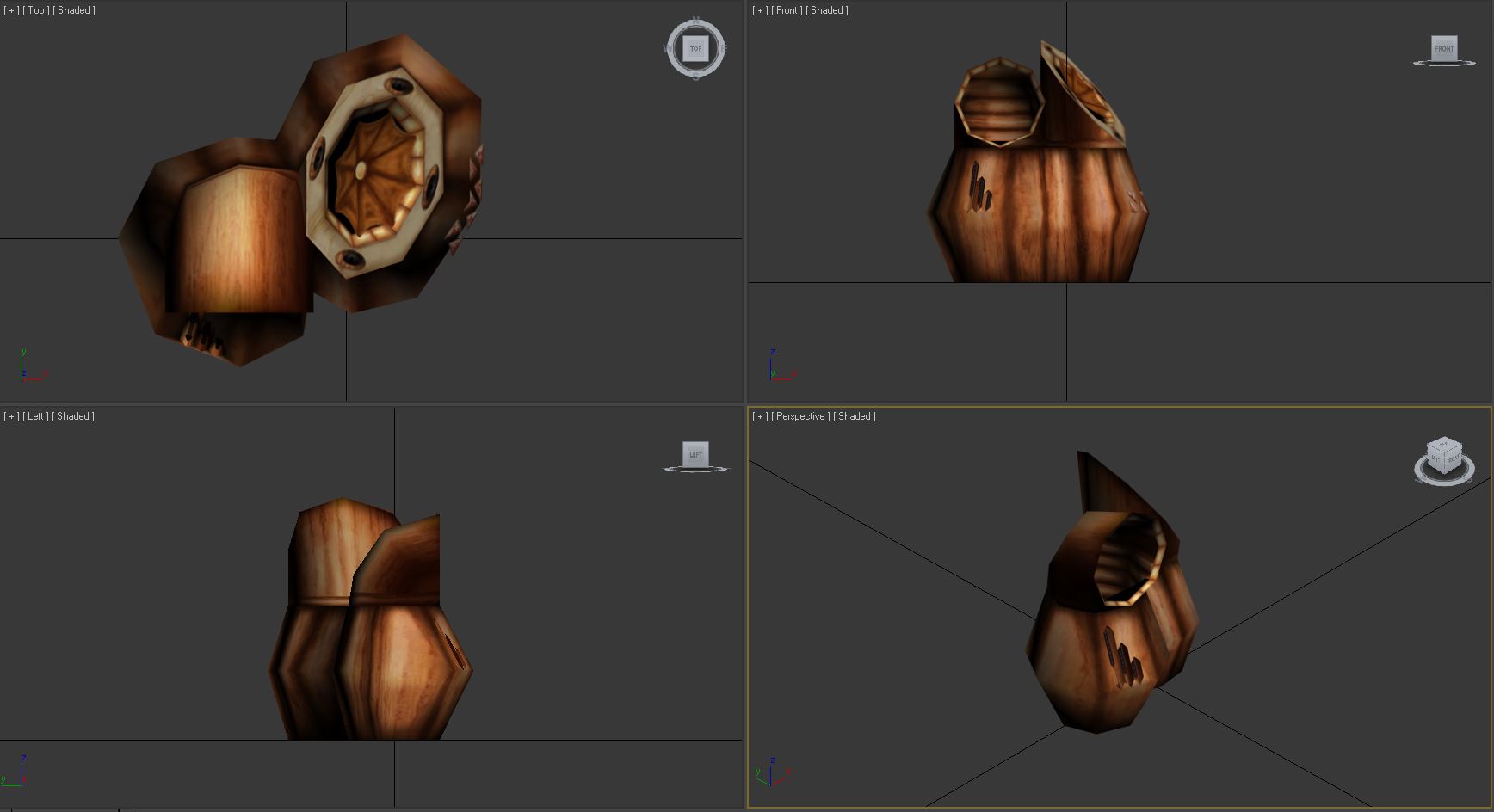Screen dimensions: 1494x812
Task: Open the [+] general menu in Front viewport
Action: point(760,10)
